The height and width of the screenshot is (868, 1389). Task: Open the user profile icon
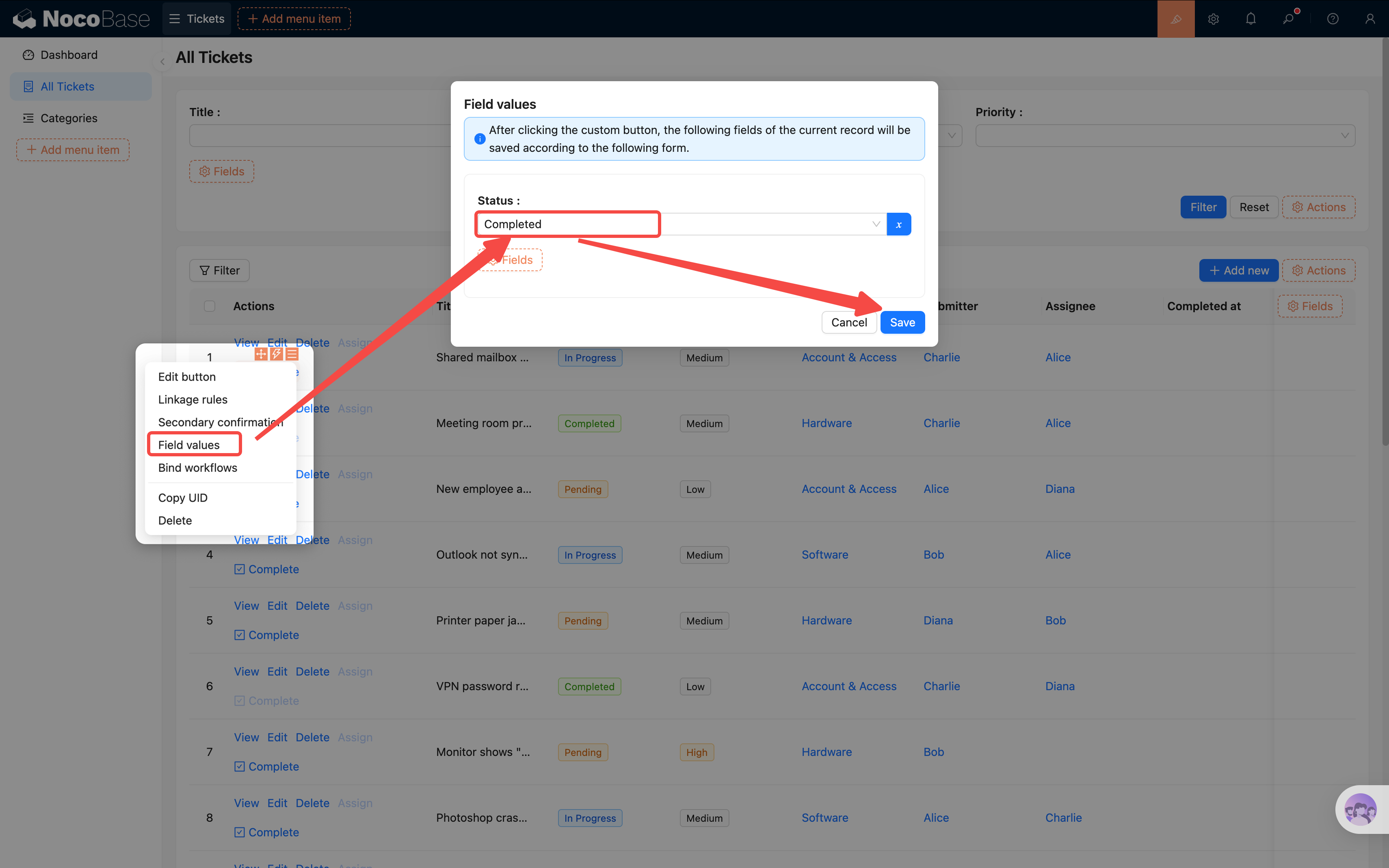[x=1370, y=19]
